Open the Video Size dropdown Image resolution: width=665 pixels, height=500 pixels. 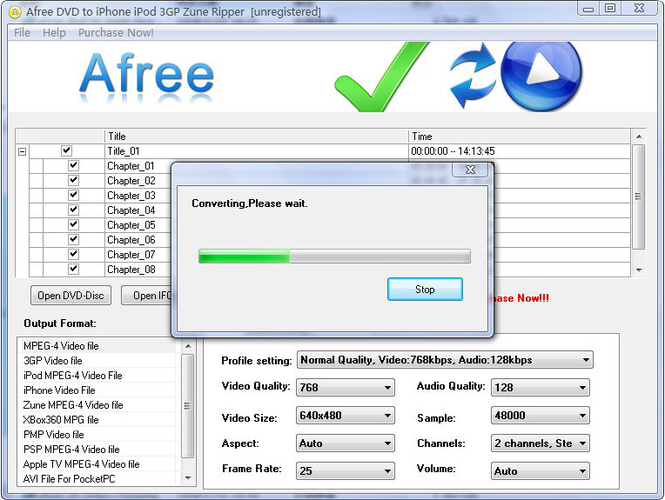pos(345,415)
